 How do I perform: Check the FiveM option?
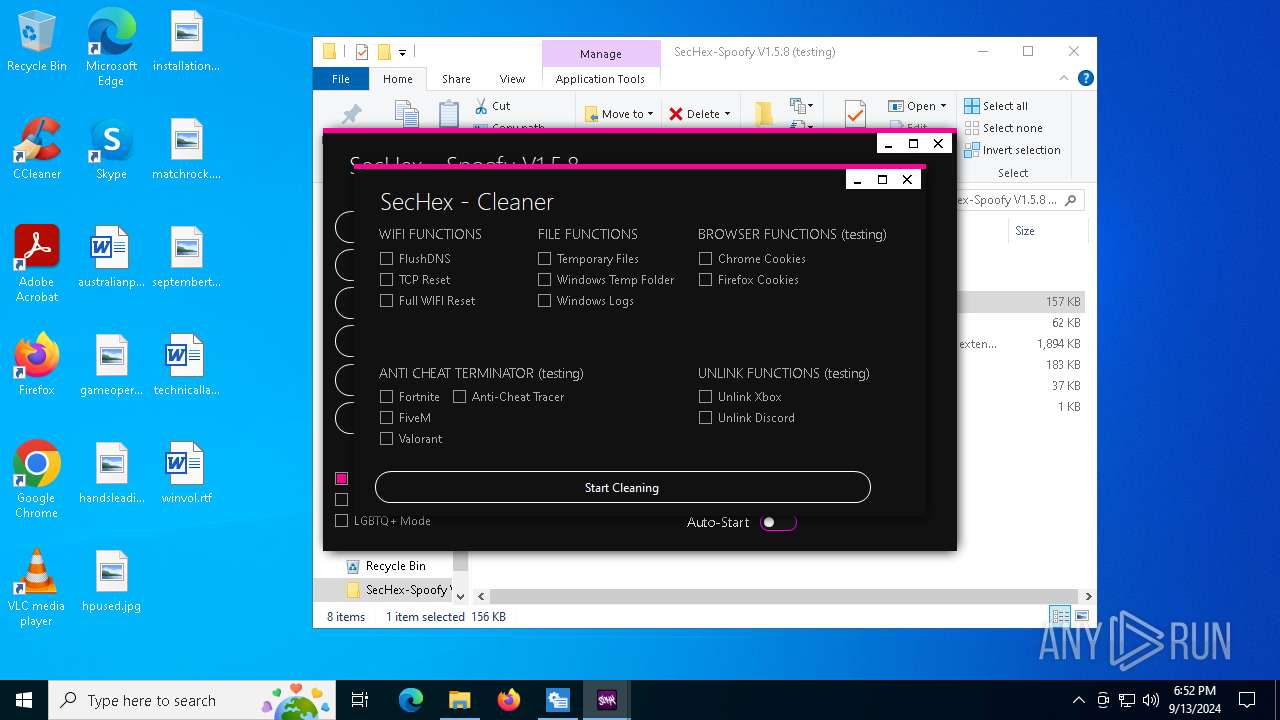[386, 417]
